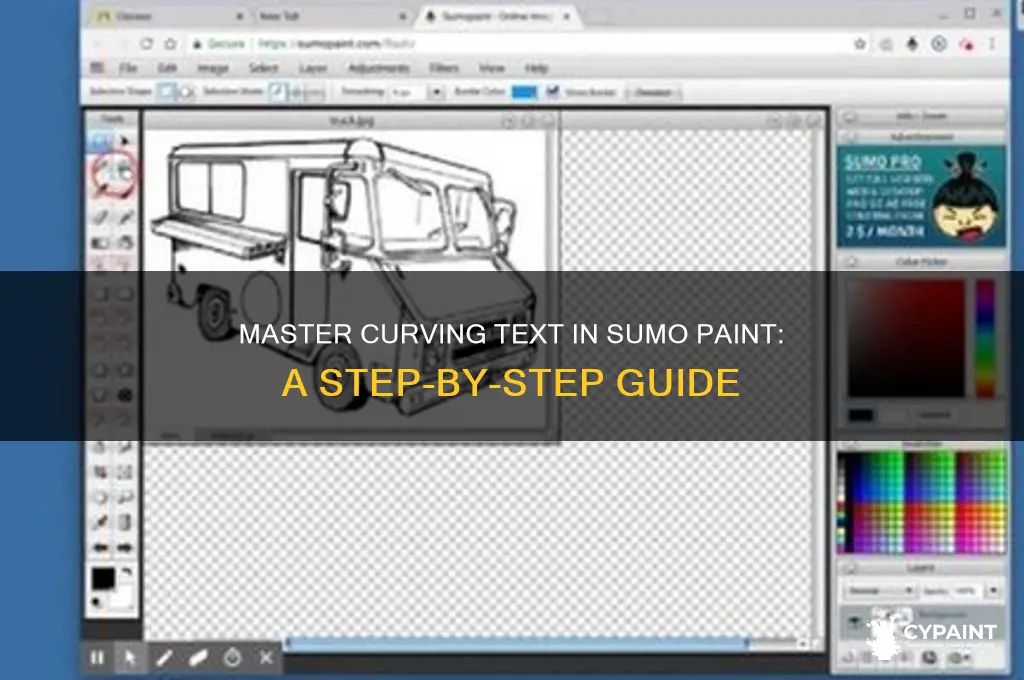Click the browser address bar
1024x680 pixels.
516,44
